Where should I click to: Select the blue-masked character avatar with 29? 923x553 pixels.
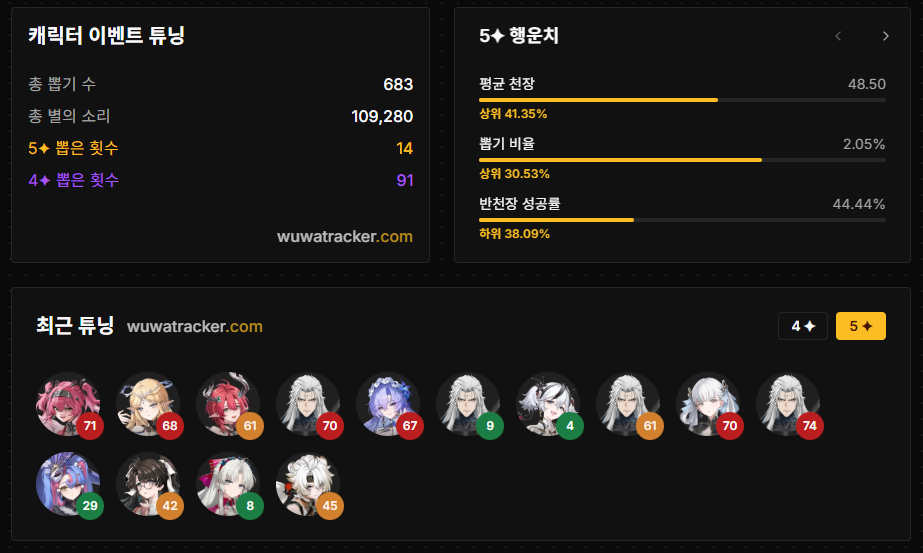68,484
